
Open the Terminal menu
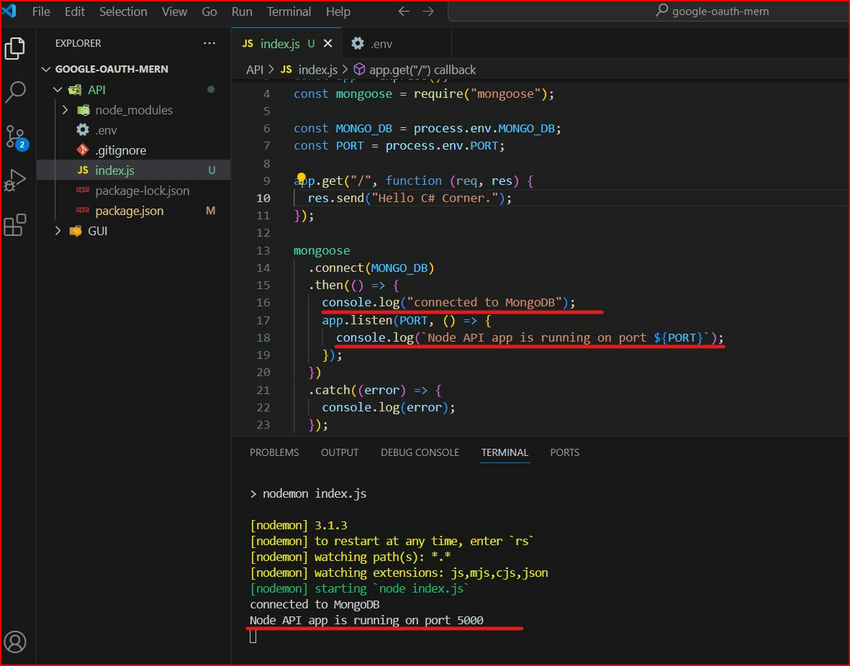click(289, 12)
